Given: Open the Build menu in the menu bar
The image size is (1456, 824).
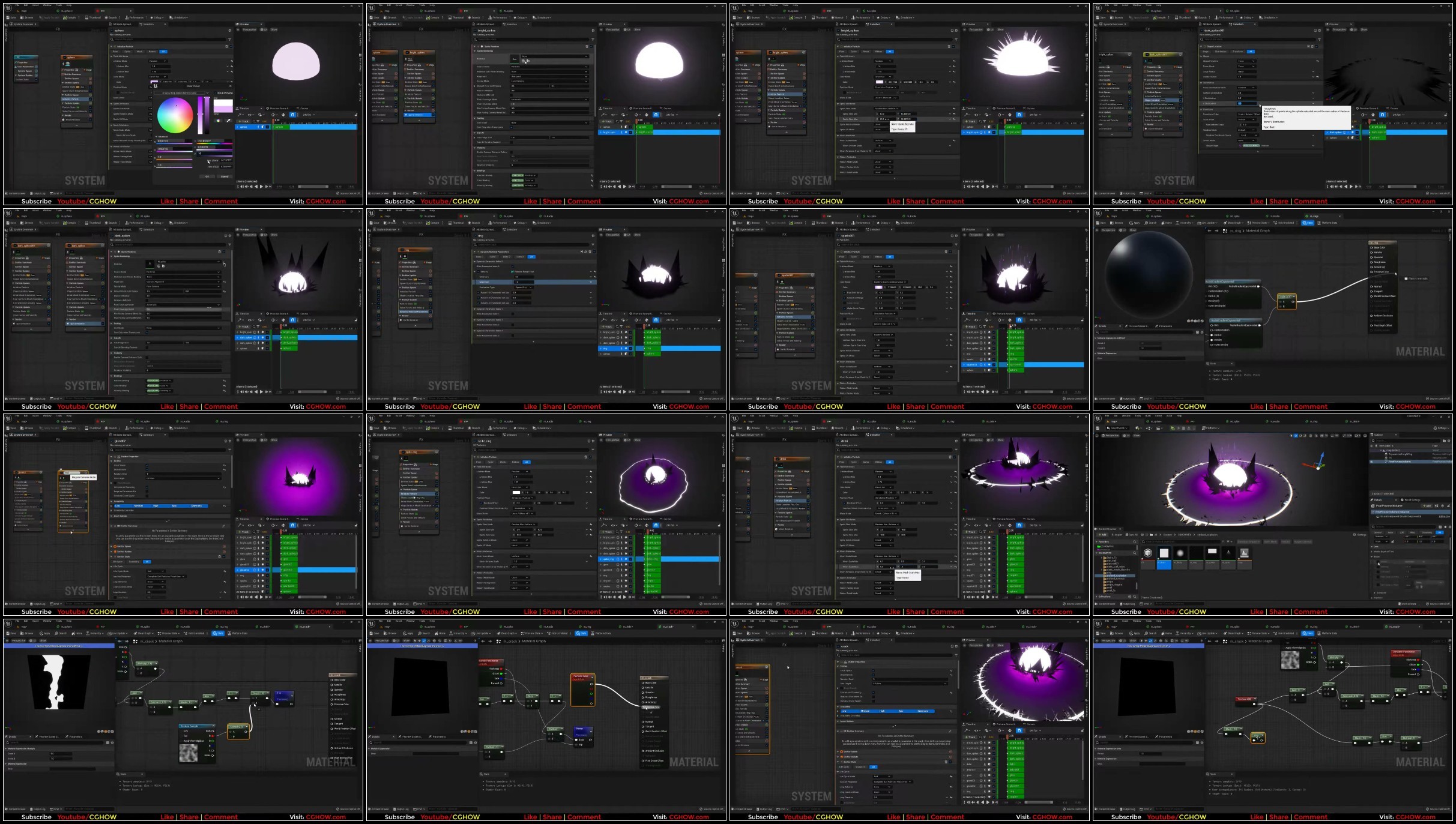Looking at the screenshot, I should (1148, 415).
